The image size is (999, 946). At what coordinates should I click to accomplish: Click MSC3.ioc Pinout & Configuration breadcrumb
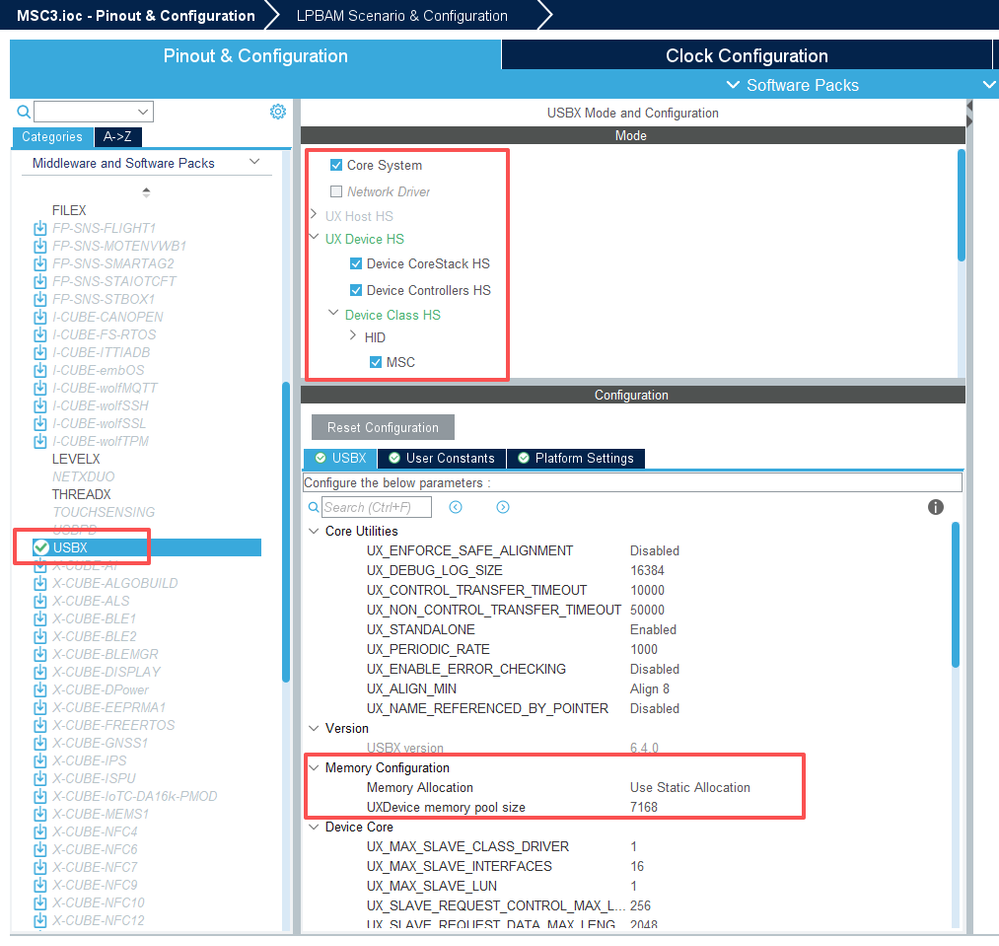[136, 15]
